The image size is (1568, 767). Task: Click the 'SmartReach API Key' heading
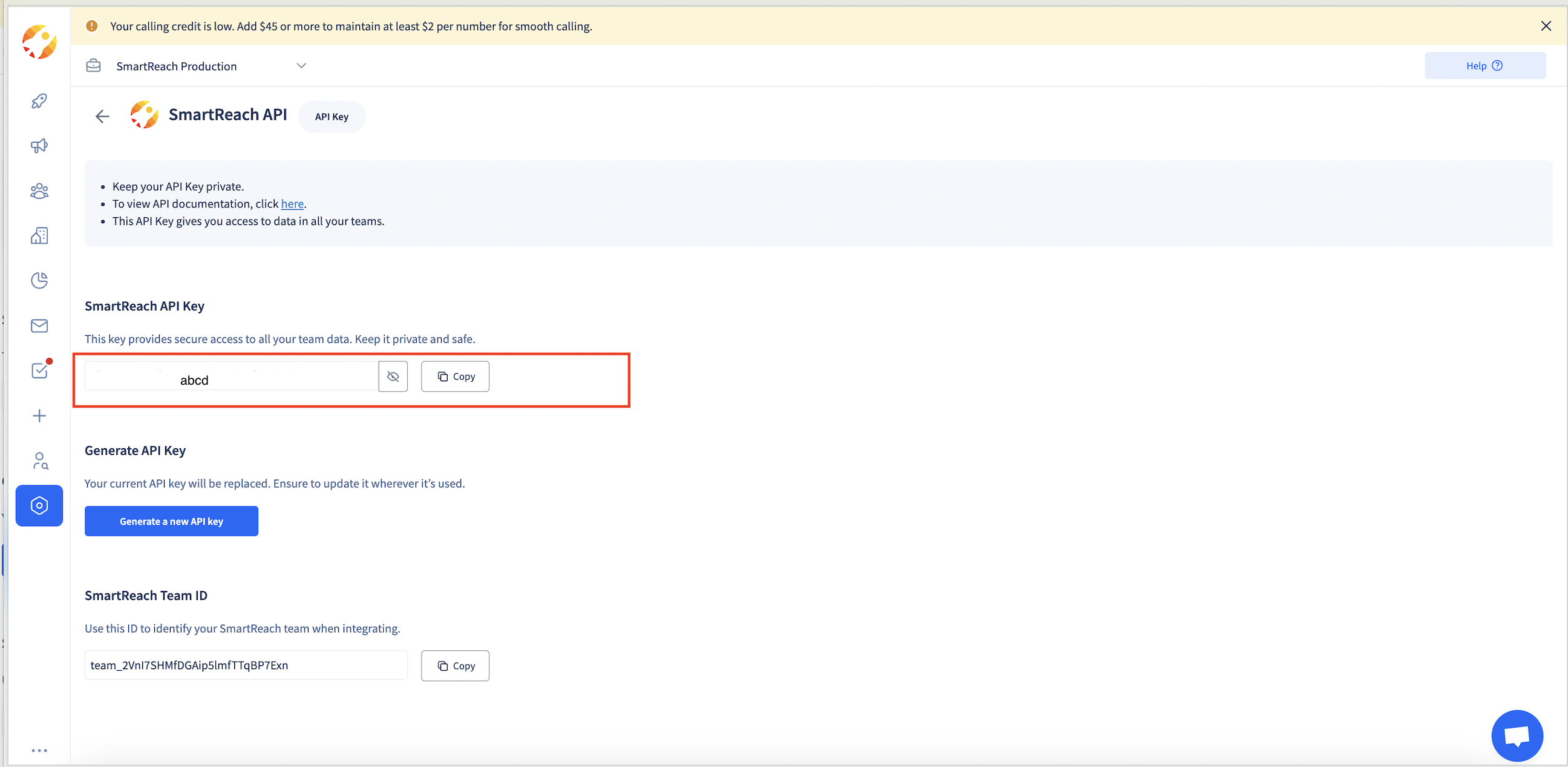(144, 306)
